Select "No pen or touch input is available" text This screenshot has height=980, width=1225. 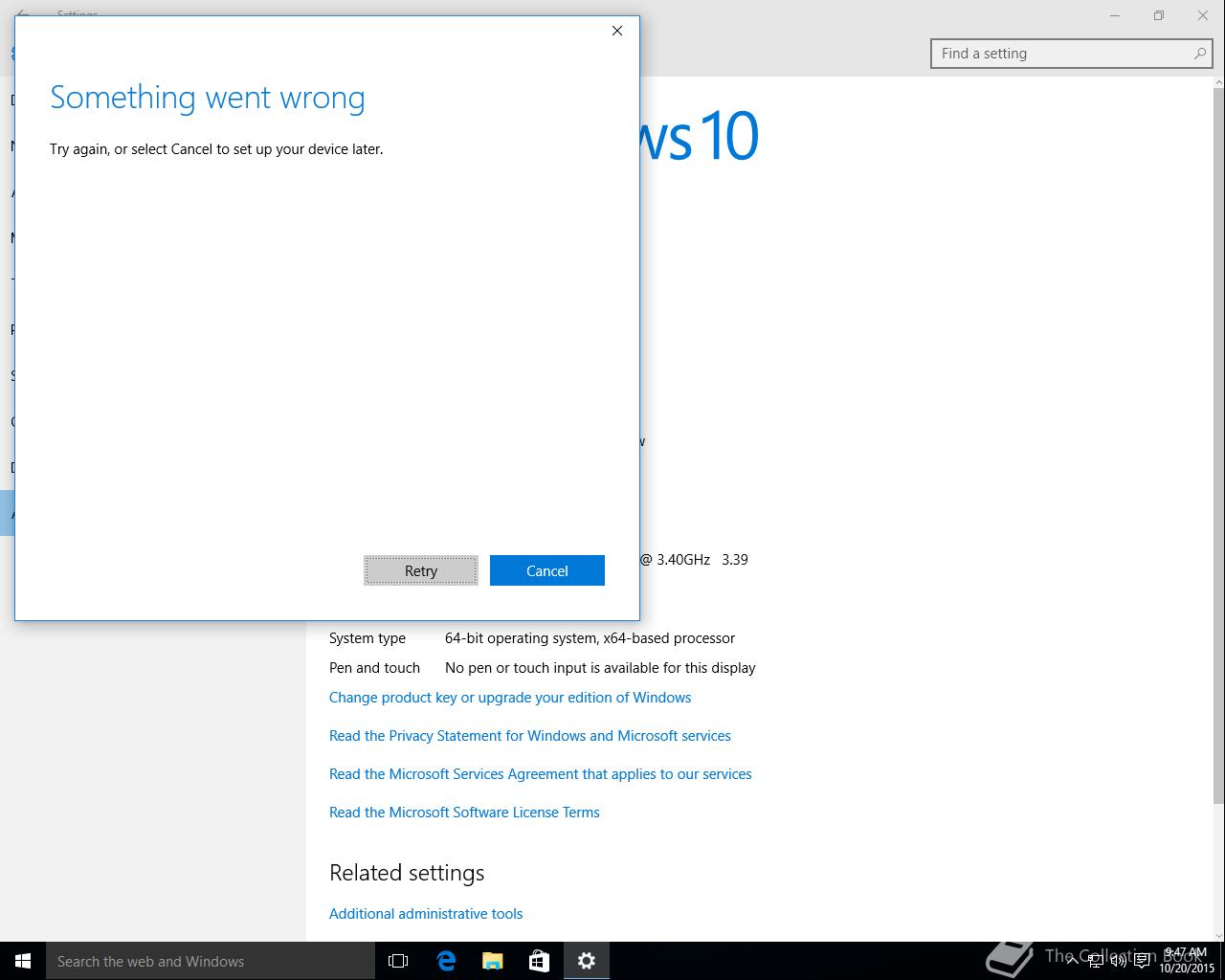click(x=600, y=668)
